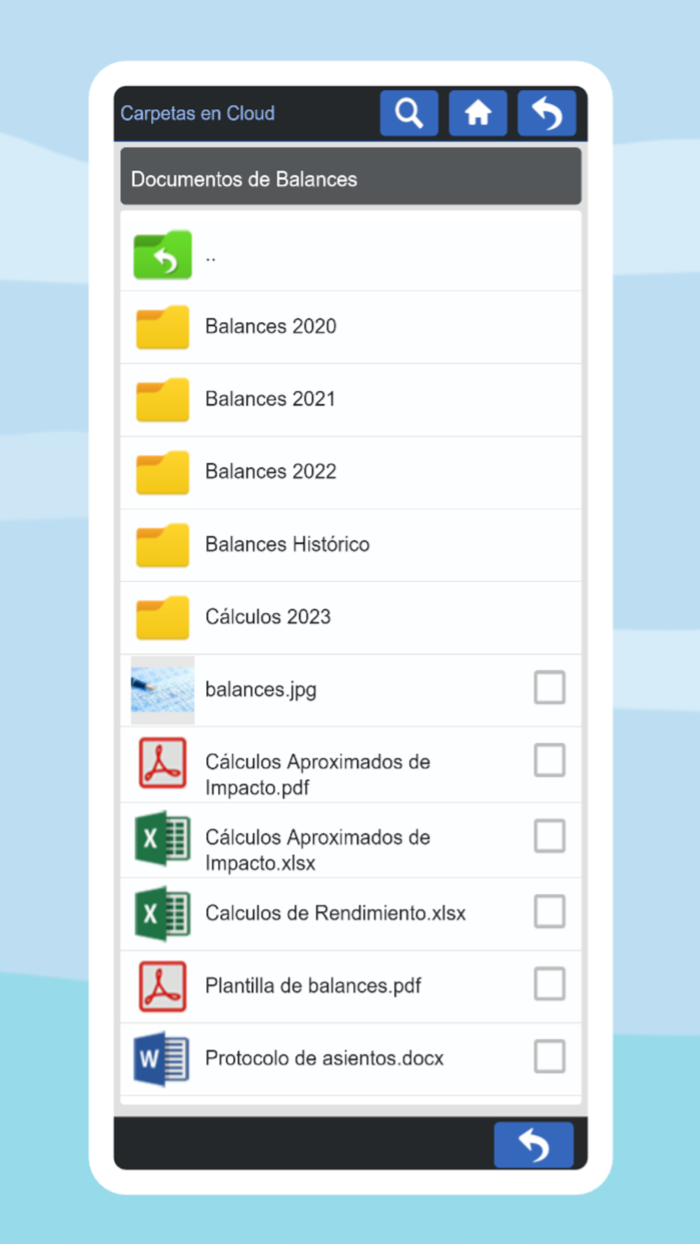Open the Word icon for Protocolo de asientos
Screen dimensions: 700x1244
point(161,1057)
